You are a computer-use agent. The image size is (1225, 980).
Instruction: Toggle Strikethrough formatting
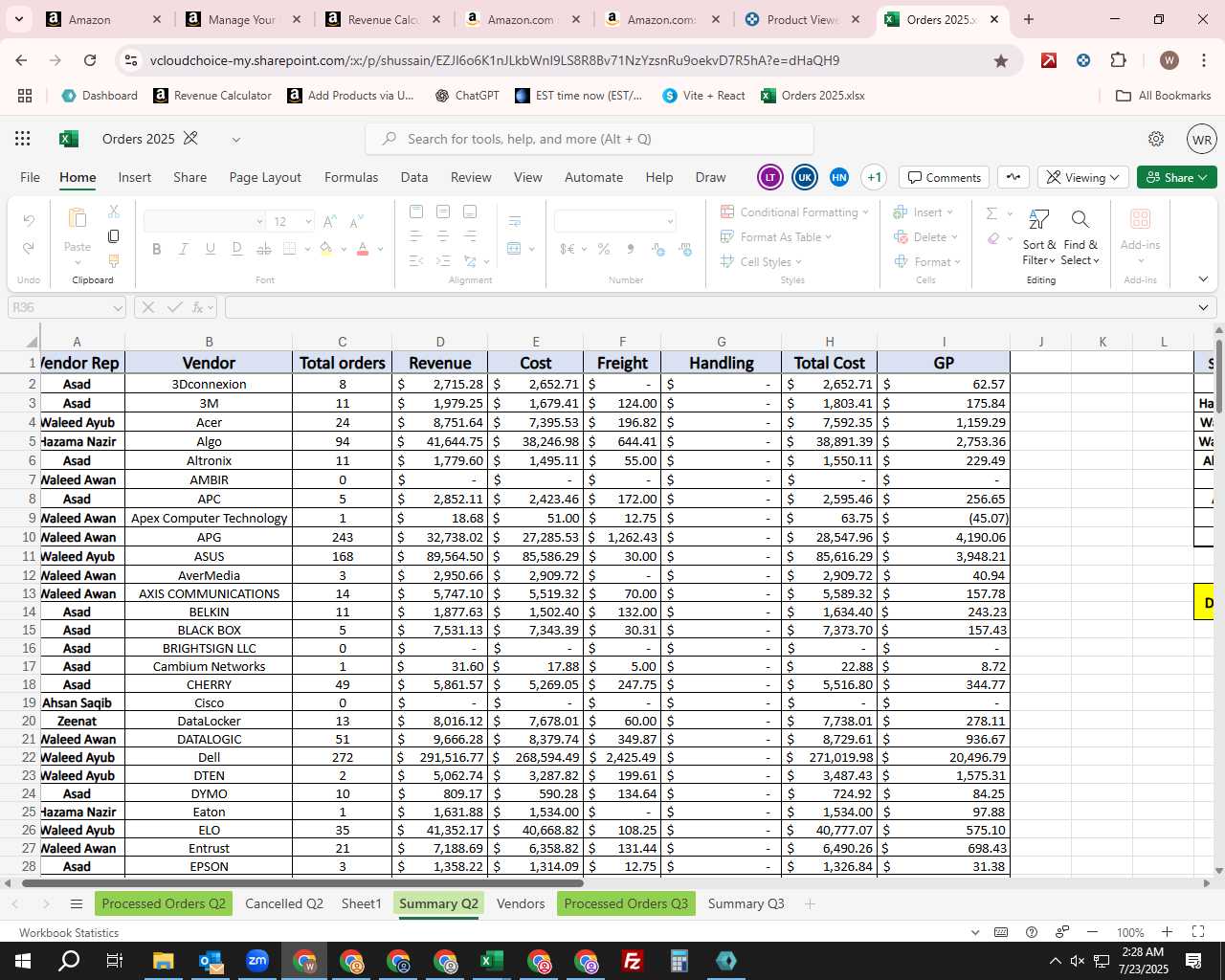tap(263, 249)
